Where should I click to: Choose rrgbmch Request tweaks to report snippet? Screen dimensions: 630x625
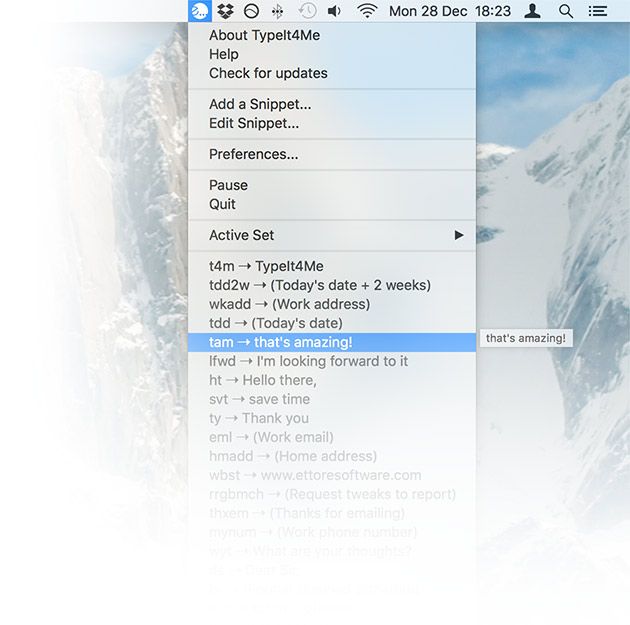(332, 494)
